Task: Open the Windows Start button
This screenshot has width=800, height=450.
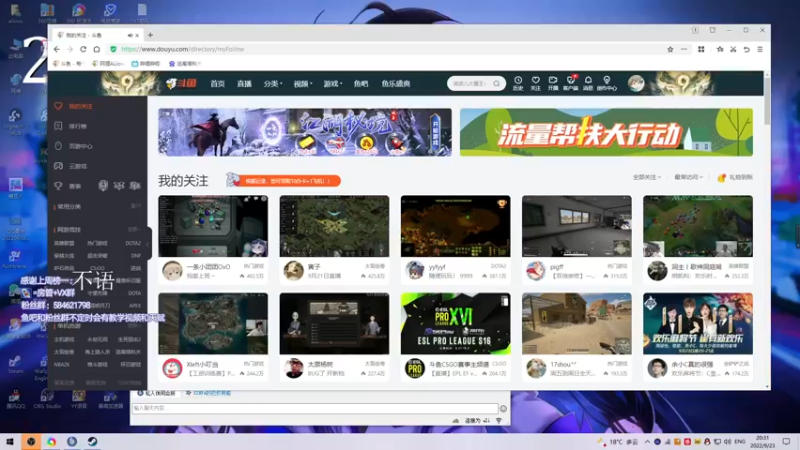Action: point(10,442)
